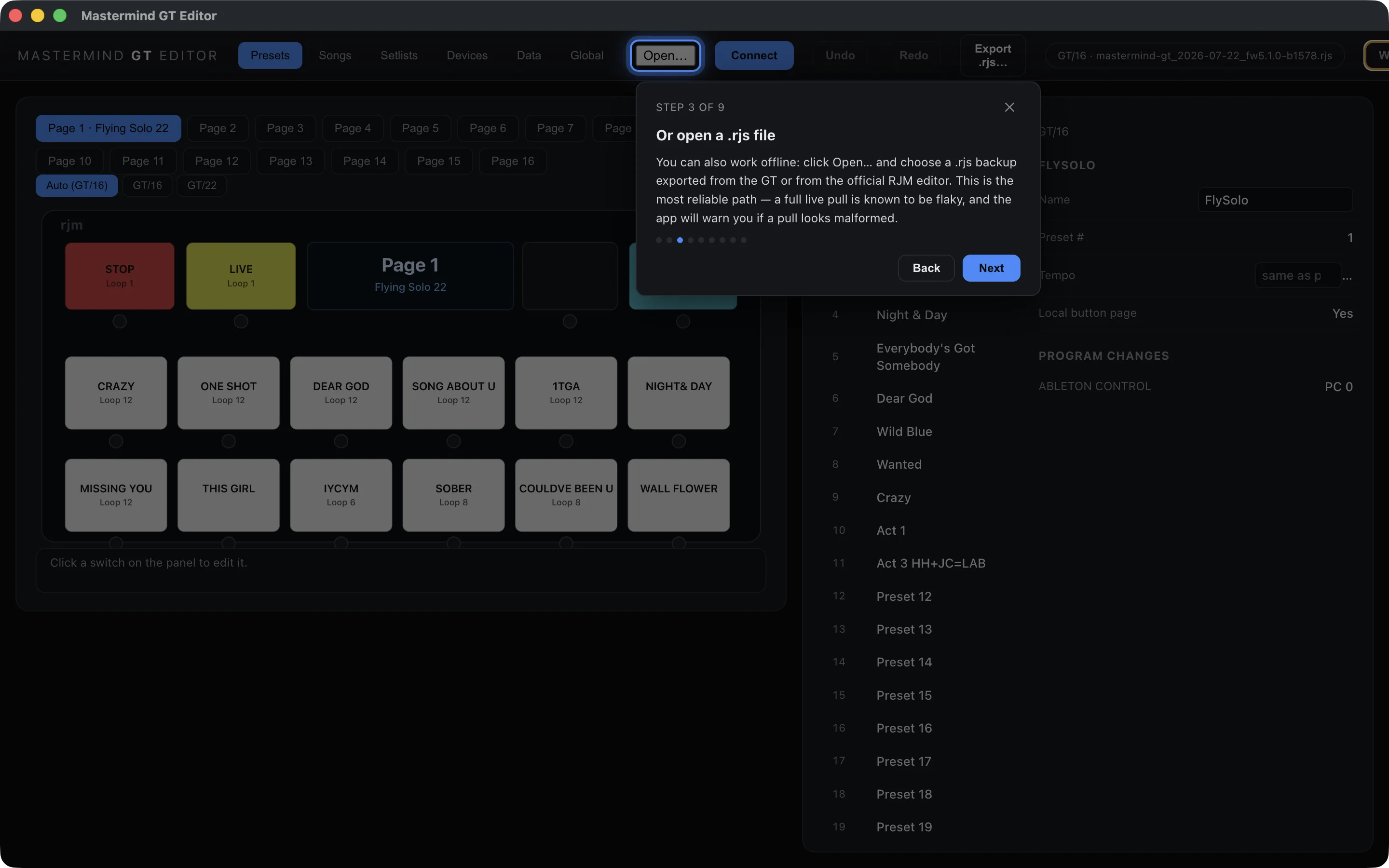The image size is (1389, 868).
Task: Click the Page 1 Flying Solo 22 display
Action: pos(410,275)
